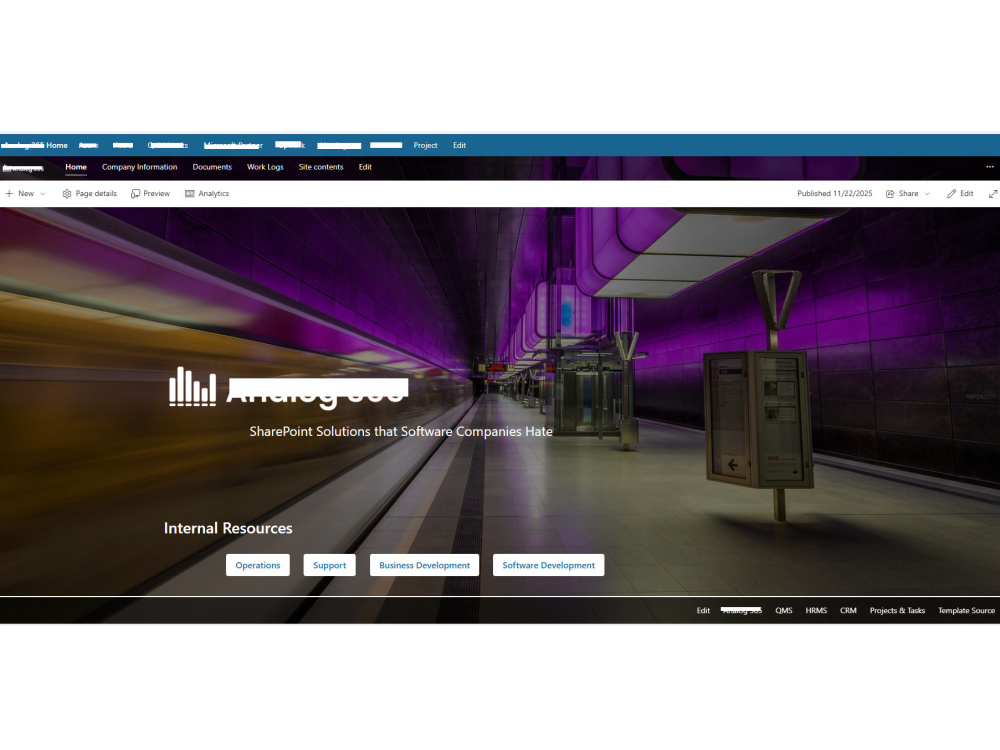
Task: Open Analytics from the page toolbar
Action: pyautogui.click(x=207, y=193)
